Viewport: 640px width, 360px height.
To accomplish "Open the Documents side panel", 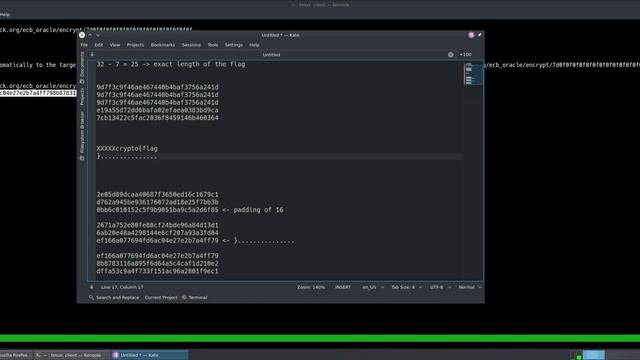I will pos(82,68).
